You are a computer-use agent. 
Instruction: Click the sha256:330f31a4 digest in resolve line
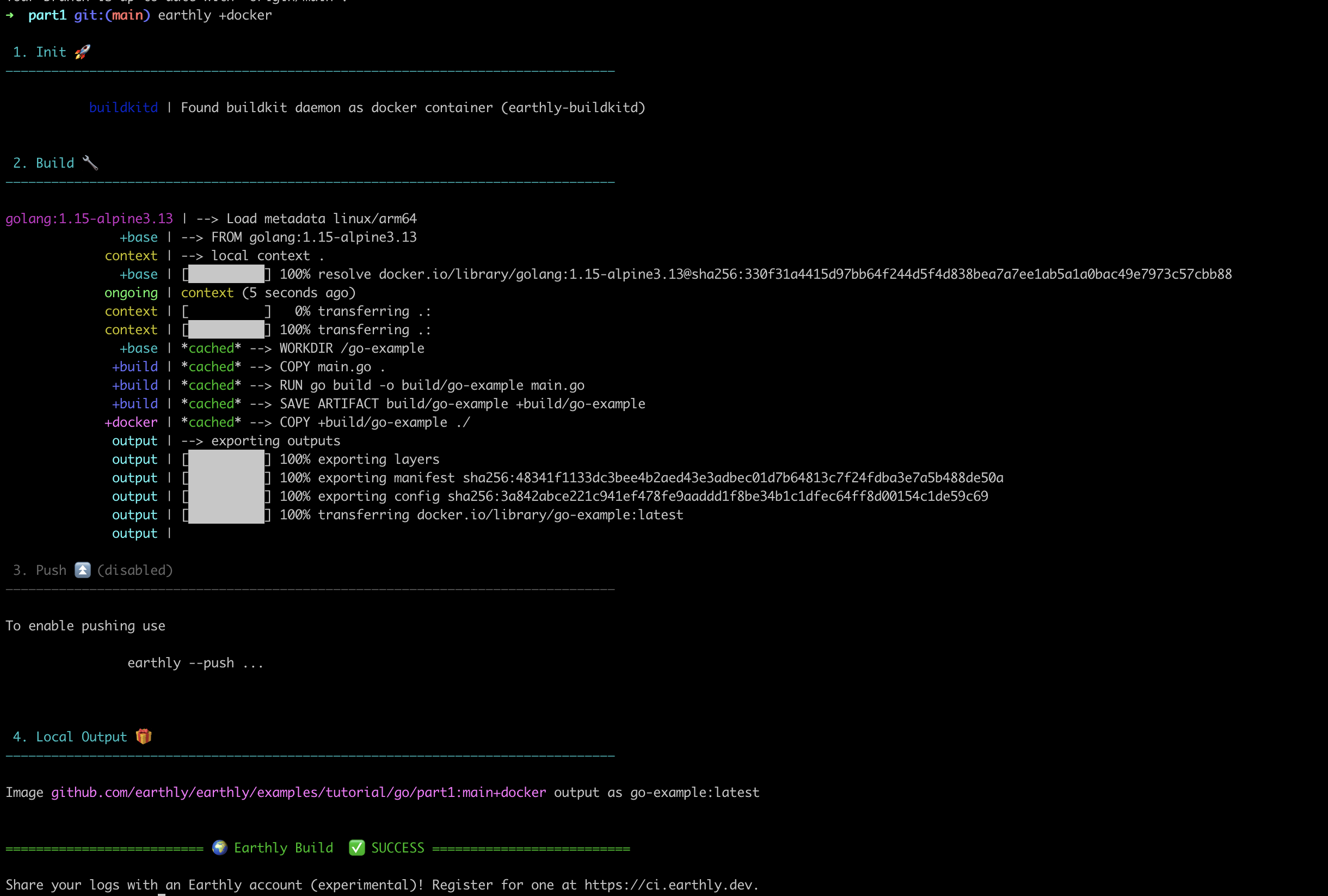962,274
